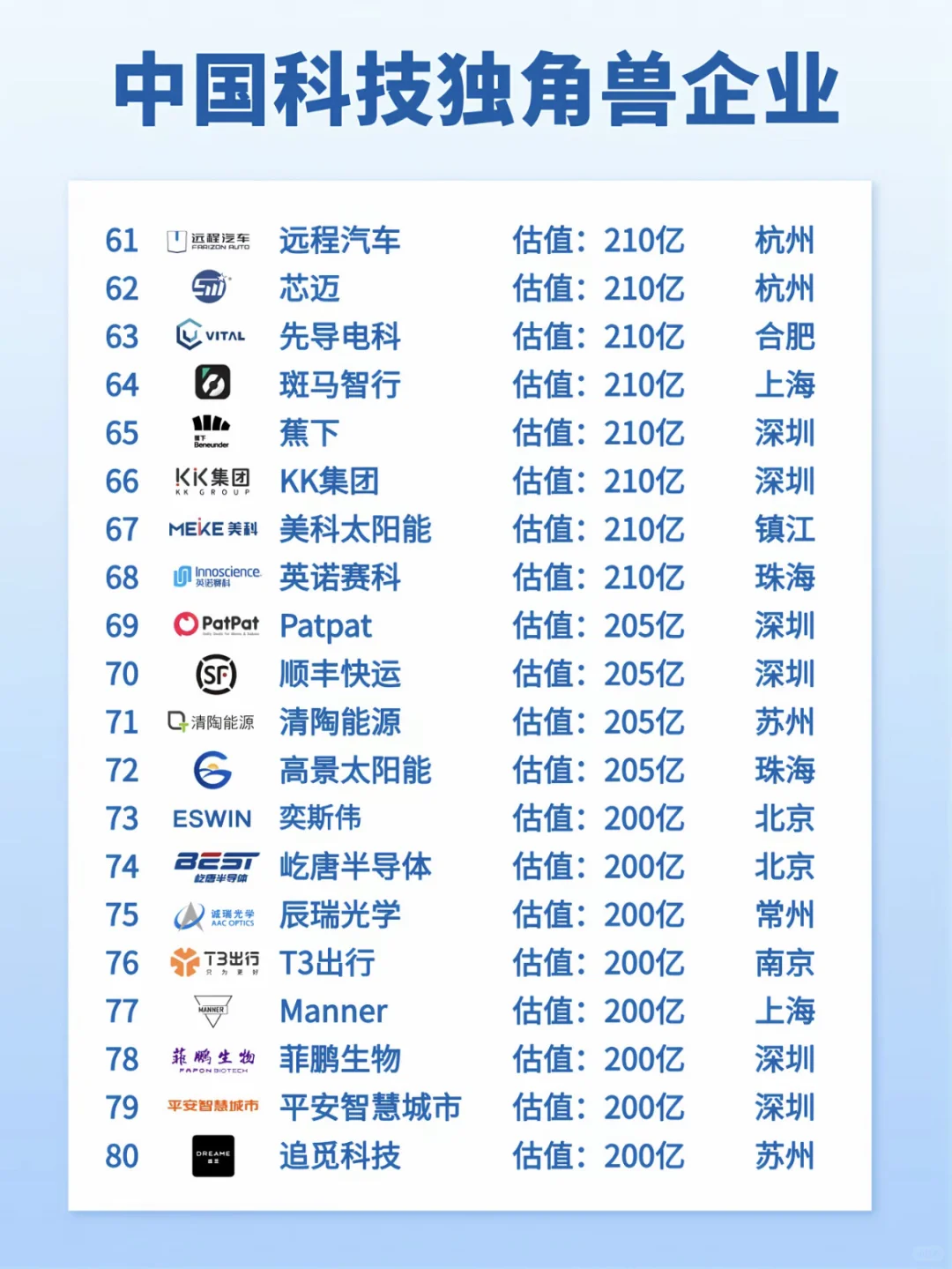Viewport: 952px width, 1269px height.
Task: Select company name 菲鹏生物
Action: pos(340,1059)
